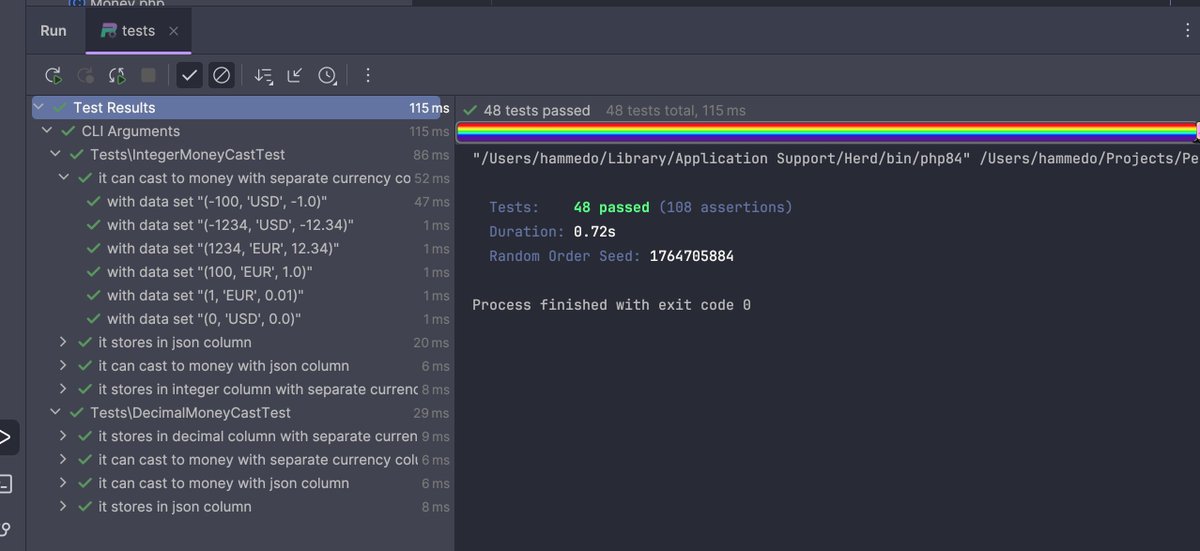Click the "48 tests passed" status text
Screen dimensions: 1200x551
click(x=537, y=110)
